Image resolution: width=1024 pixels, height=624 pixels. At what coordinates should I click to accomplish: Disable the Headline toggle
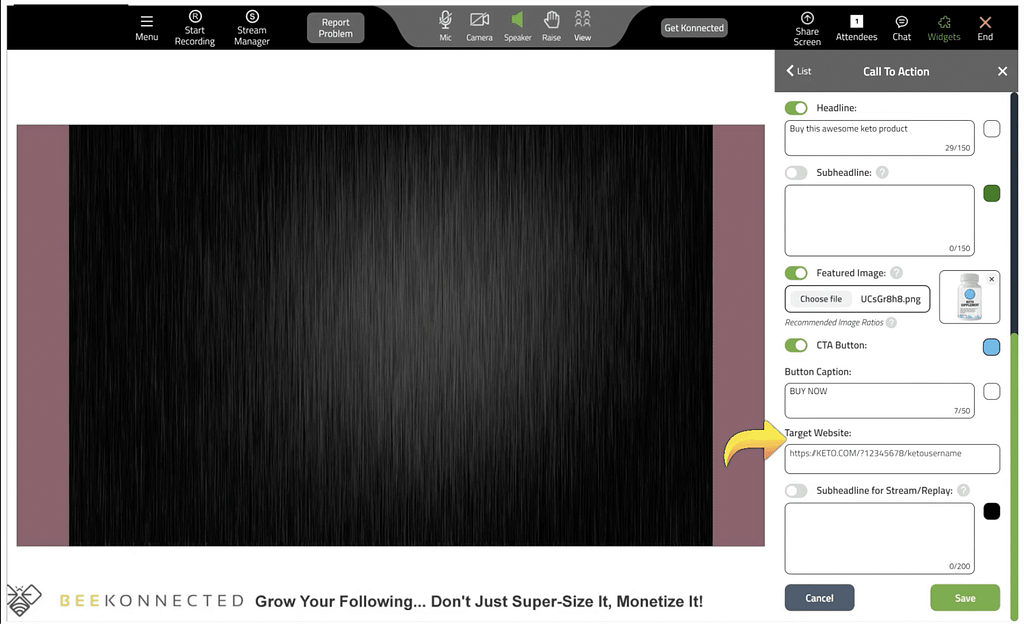(x=796, y=108)
